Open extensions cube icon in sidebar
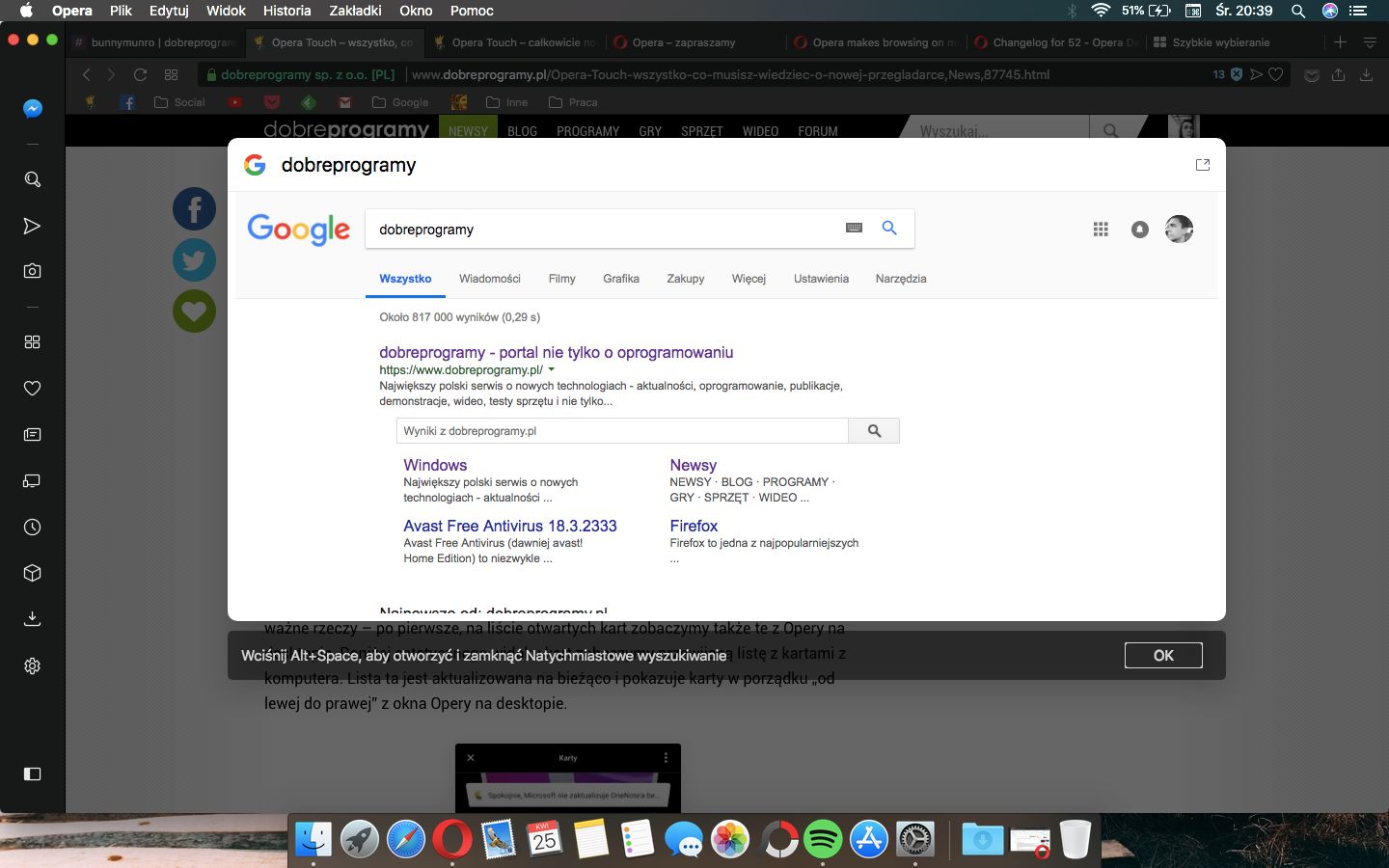 32,573
